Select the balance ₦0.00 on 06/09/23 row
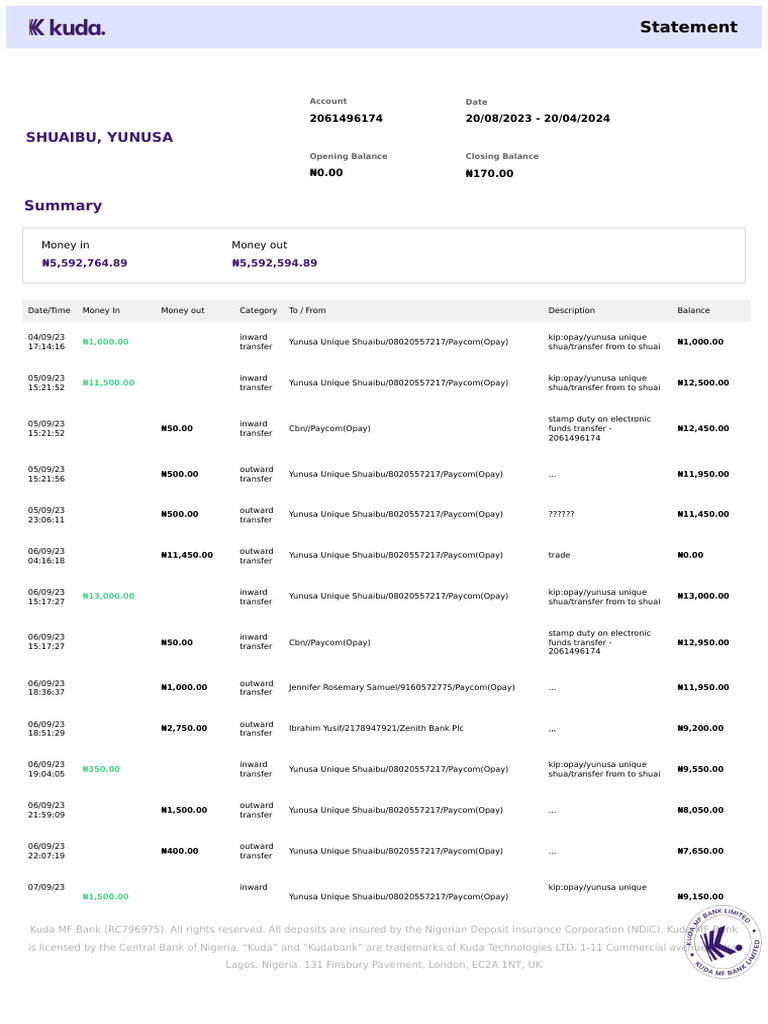Screen dimensions: 768x1024 (690, 555)
